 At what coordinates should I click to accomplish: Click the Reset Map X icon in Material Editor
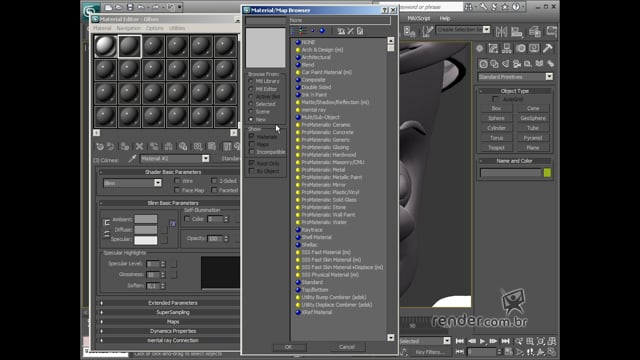[139, 146]
